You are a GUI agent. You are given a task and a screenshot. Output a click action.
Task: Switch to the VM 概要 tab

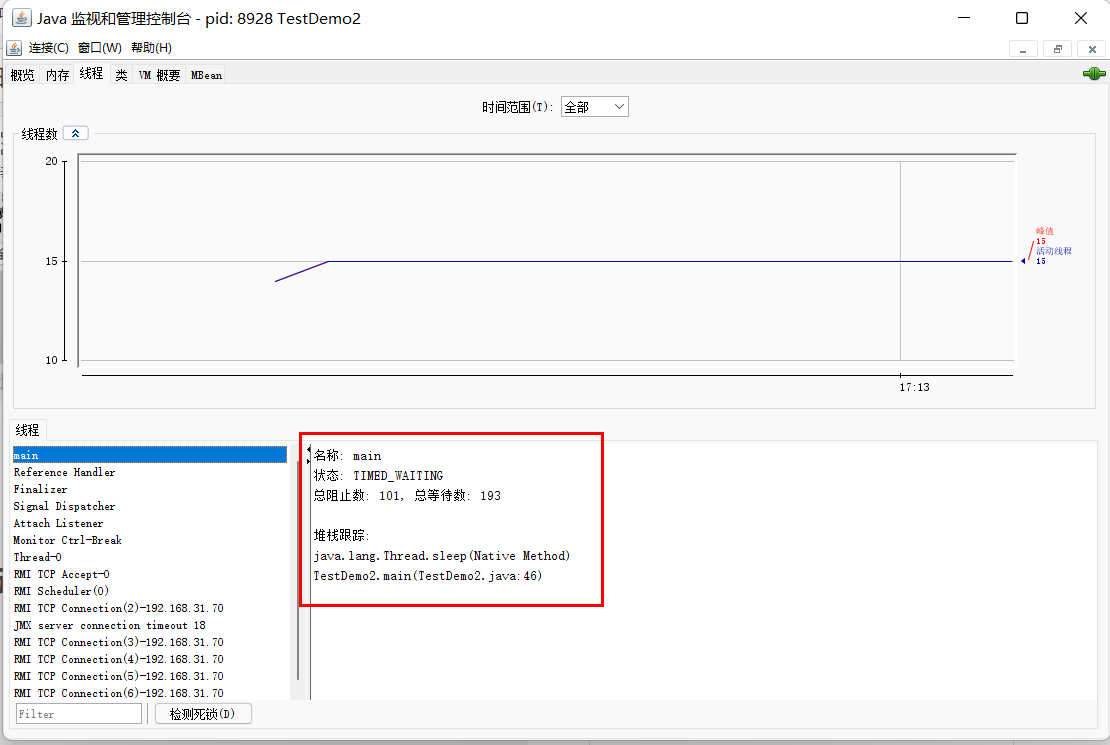[159, 75]
